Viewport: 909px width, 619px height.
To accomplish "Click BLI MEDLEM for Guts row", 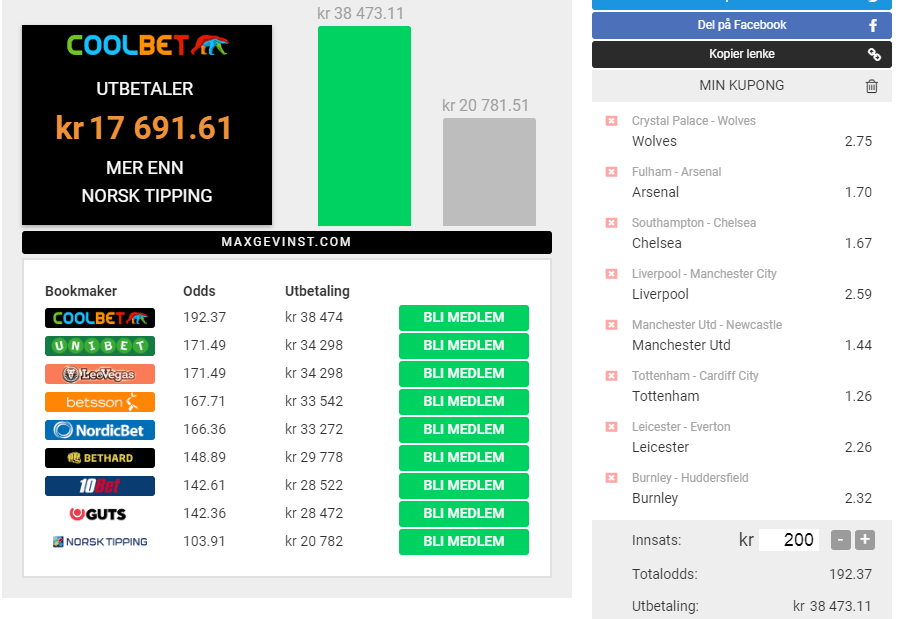I will (464, 514).
